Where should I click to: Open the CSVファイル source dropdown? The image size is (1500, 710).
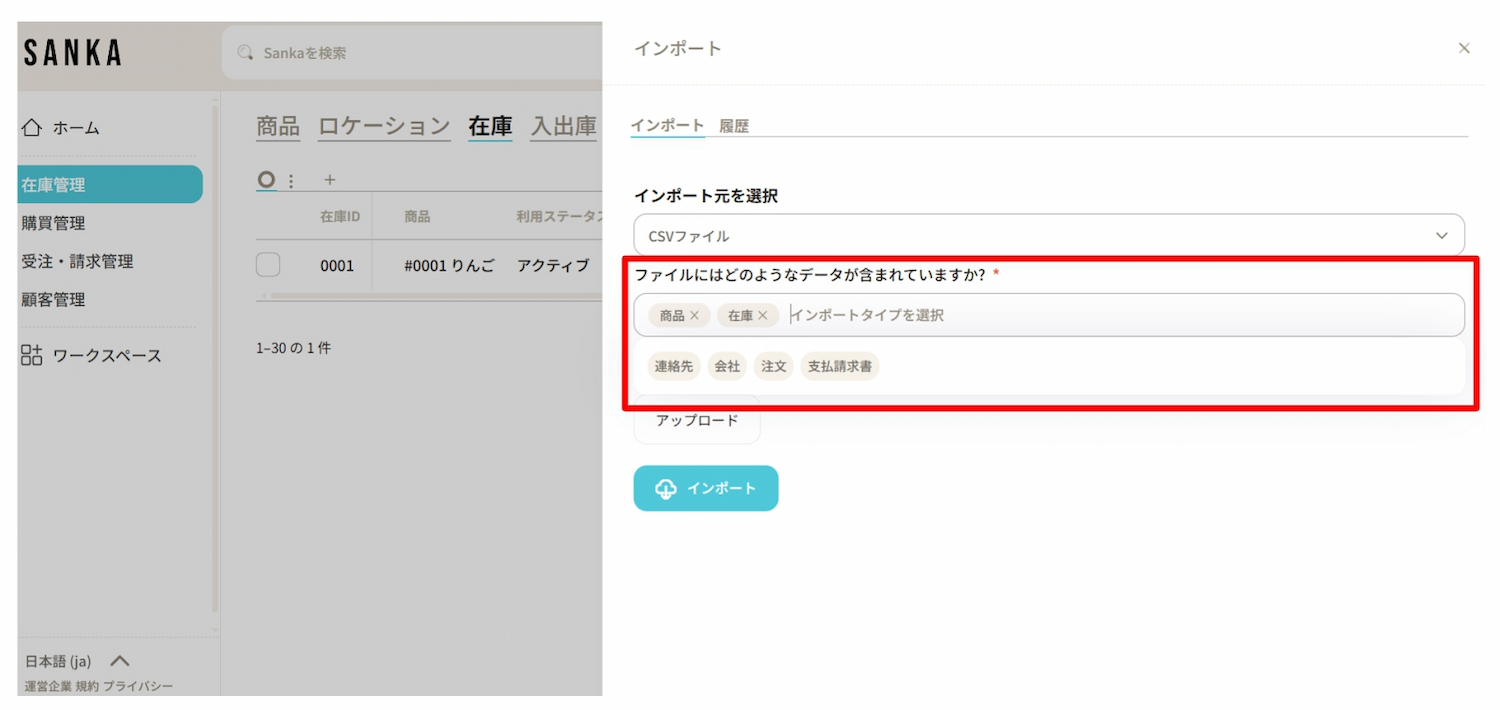pyautogui.click(x=1049, y=236)
